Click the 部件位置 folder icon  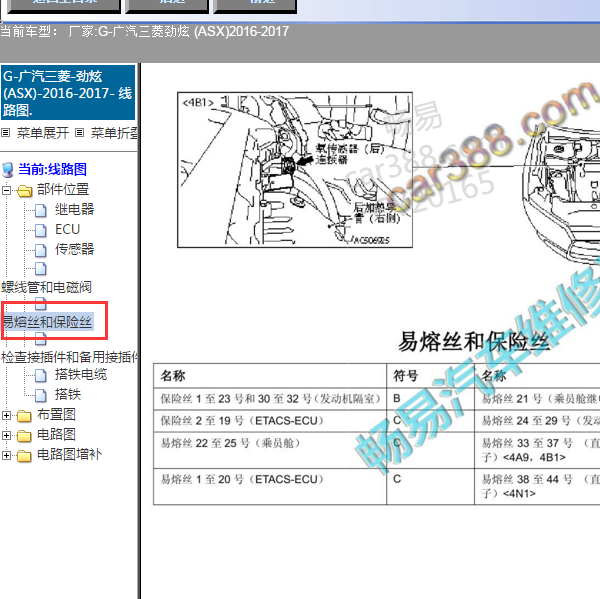(x=24, y=190)
